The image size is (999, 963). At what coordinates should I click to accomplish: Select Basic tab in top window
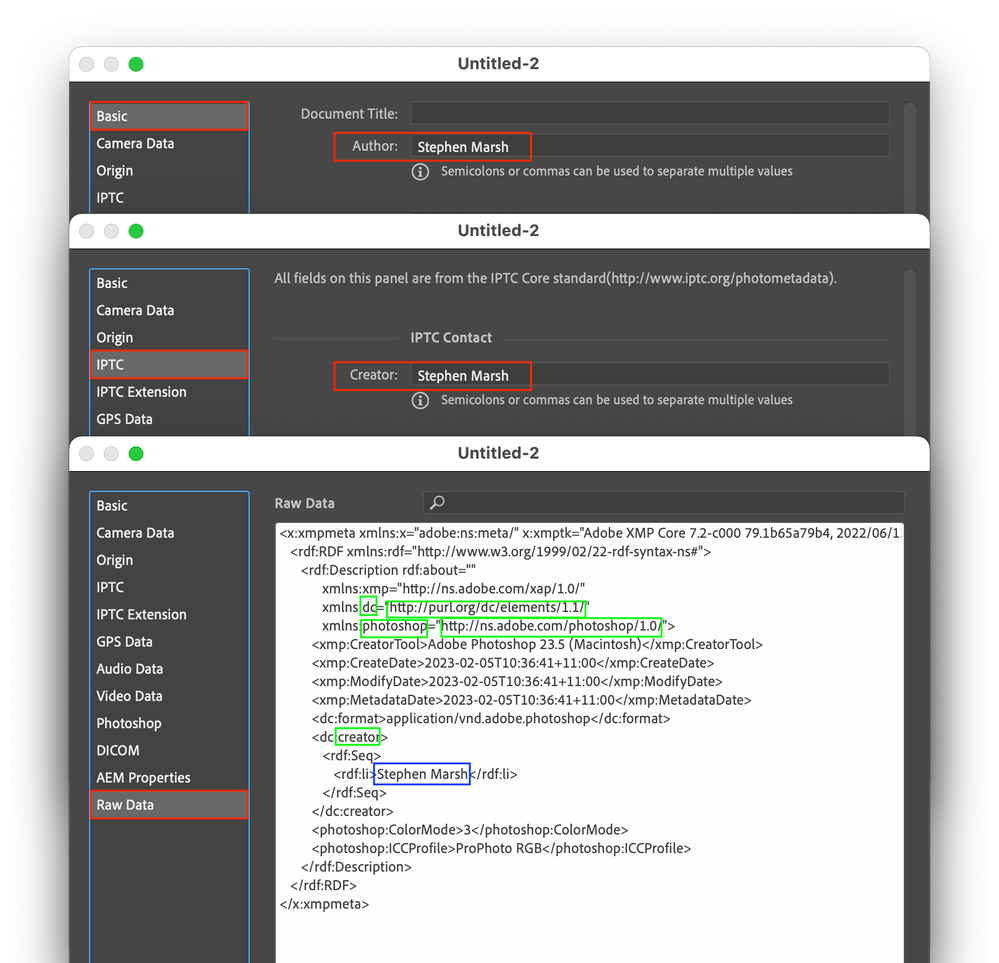click(x=169, y=116)
